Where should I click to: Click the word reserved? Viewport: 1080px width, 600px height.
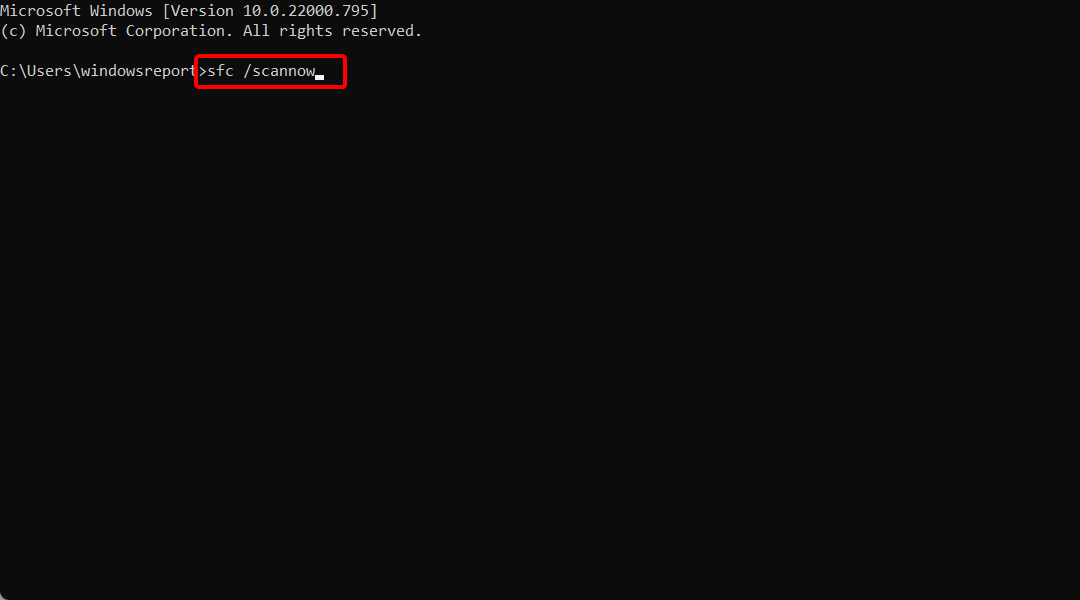382,31
